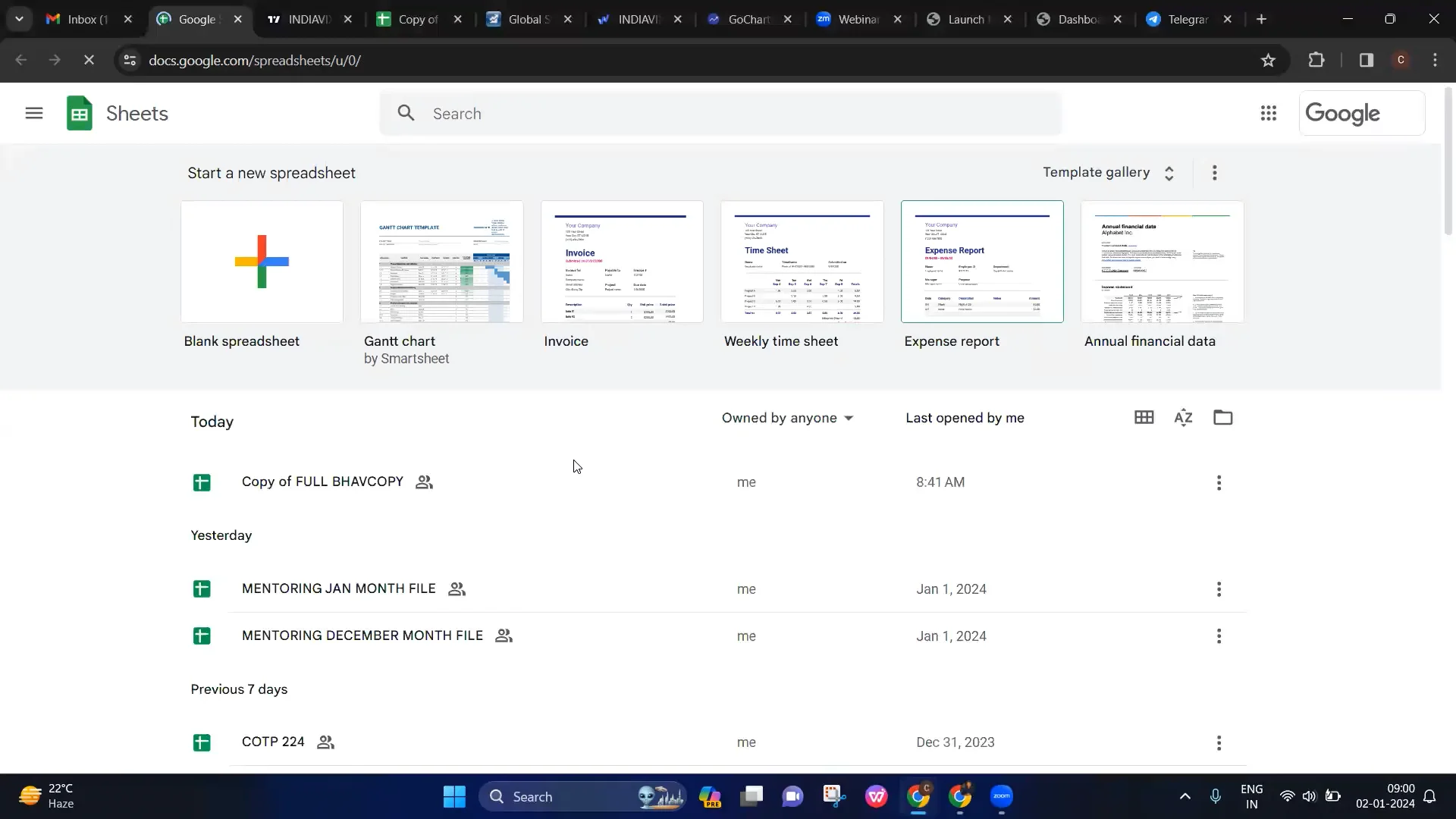Open more options for MENTORING DECEMBER MONTH FILE
This screenshot has width=1456, height=819.
click(x=1219, y=636)
